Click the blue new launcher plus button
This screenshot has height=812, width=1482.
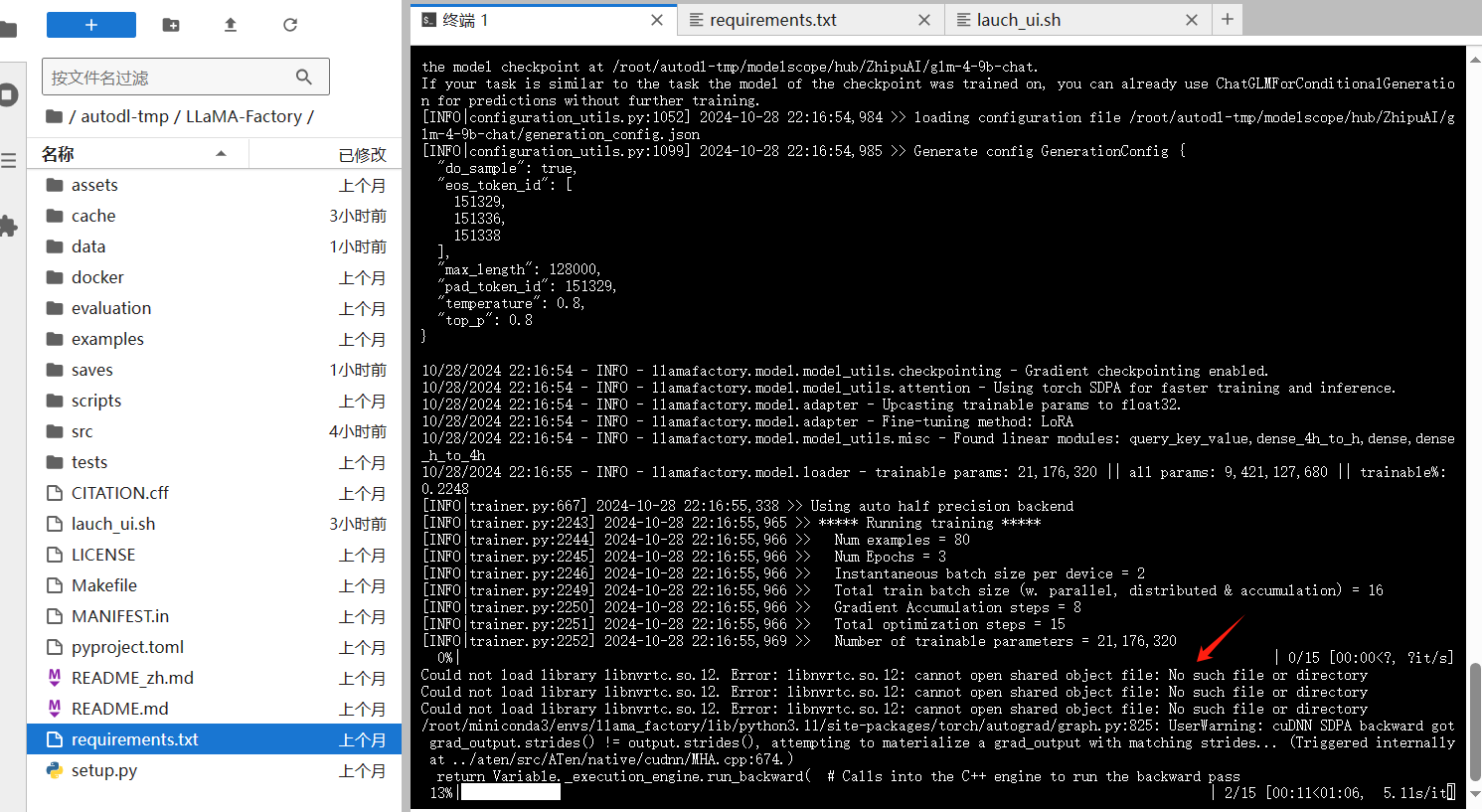click(90, 25)
